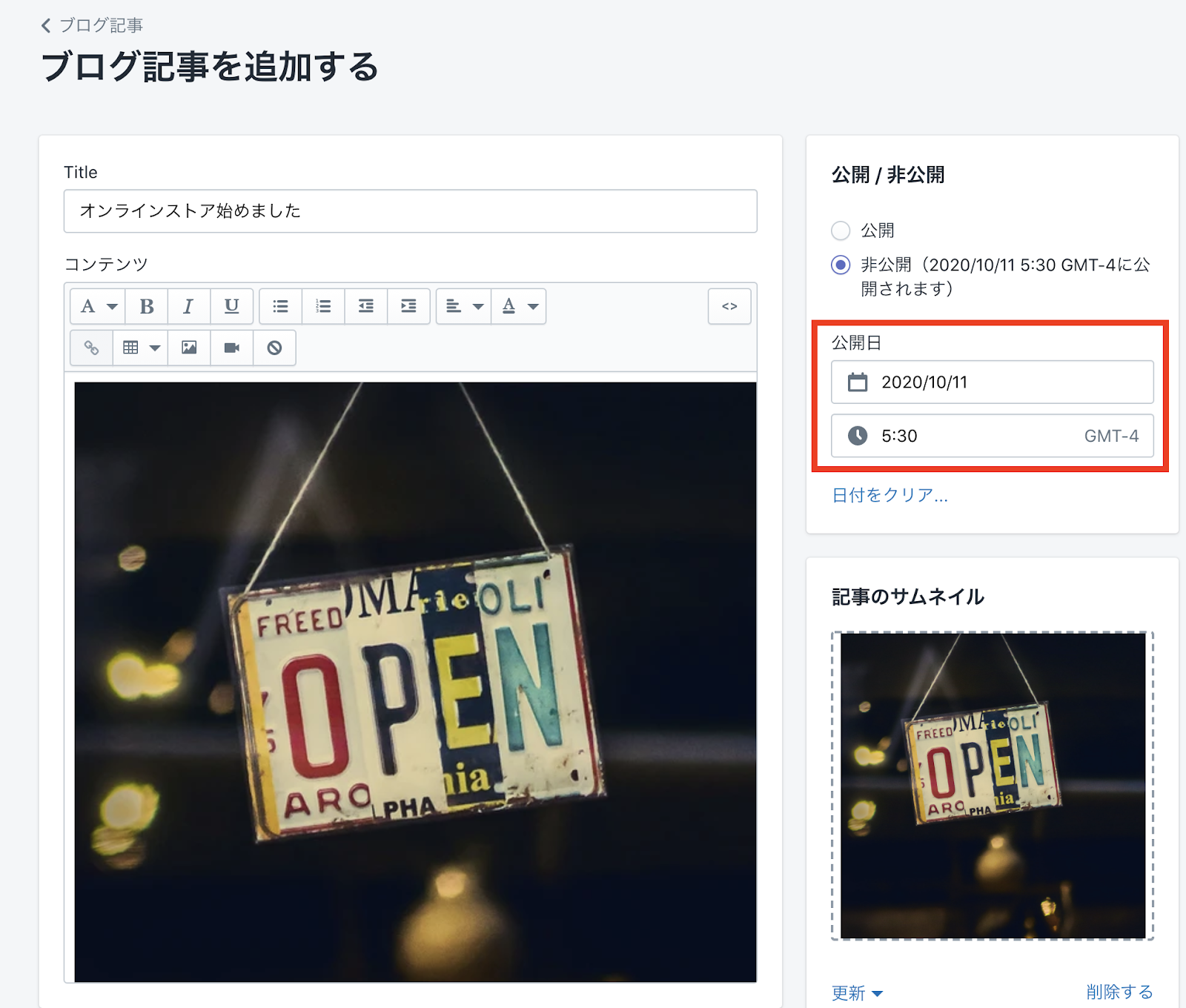Click the 日付をクリア link
1186x1008 pixels.
click(889, 495)
